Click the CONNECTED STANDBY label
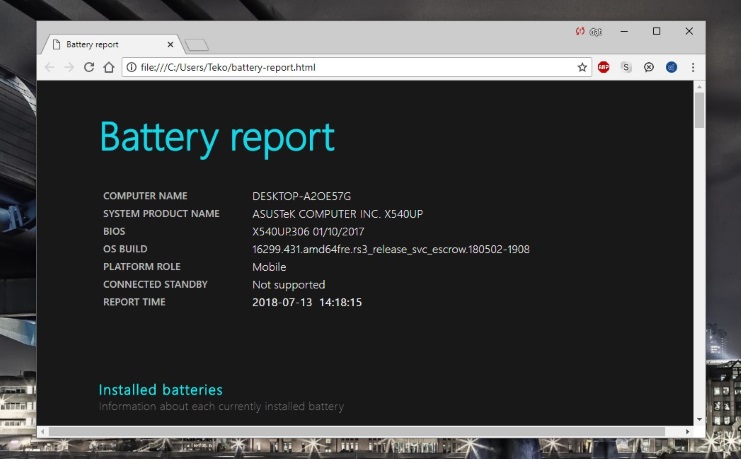This screenshot has height=459, width=741. (155, 285)
